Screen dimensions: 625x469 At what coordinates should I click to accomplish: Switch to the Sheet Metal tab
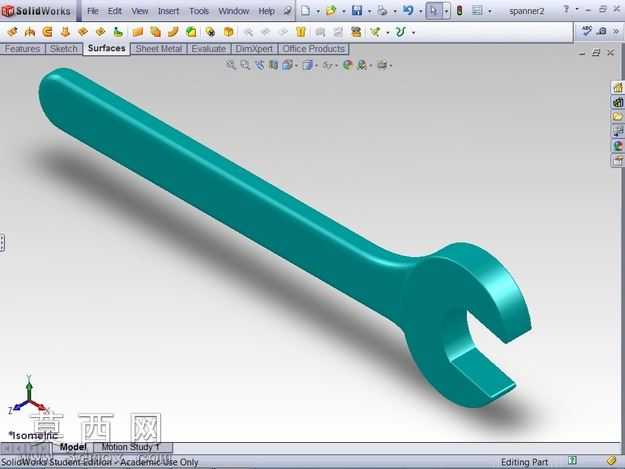click(x=159, y=49)
